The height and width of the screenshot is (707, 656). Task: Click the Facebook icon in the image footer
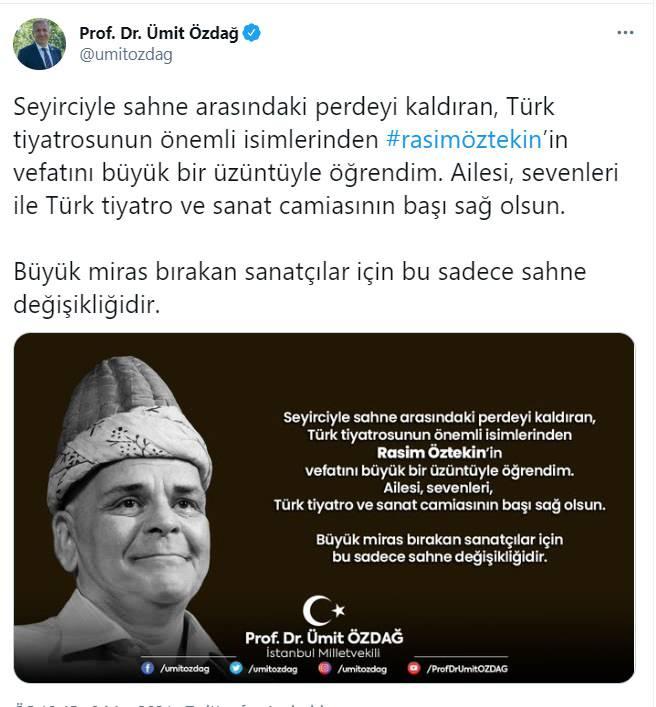click(x=147, y=668)
